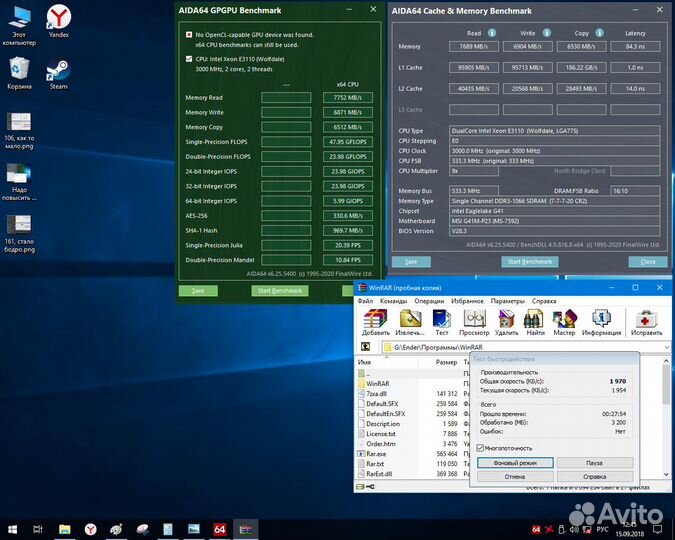Uncheck the CPU Intel Xeon E3110 checkbox
The image size is (675, 540).
(x=189, y=59)
